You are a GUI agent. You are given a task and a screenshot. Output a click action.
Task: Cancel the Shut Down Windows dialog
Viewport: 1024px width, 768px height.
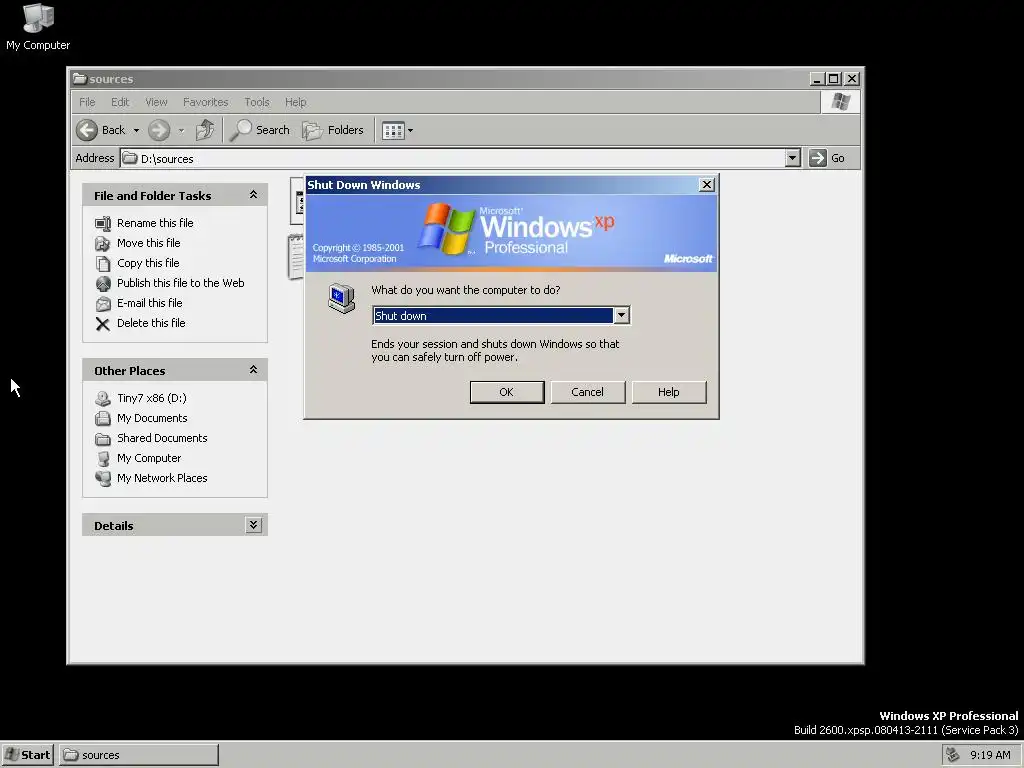(588, 392)
